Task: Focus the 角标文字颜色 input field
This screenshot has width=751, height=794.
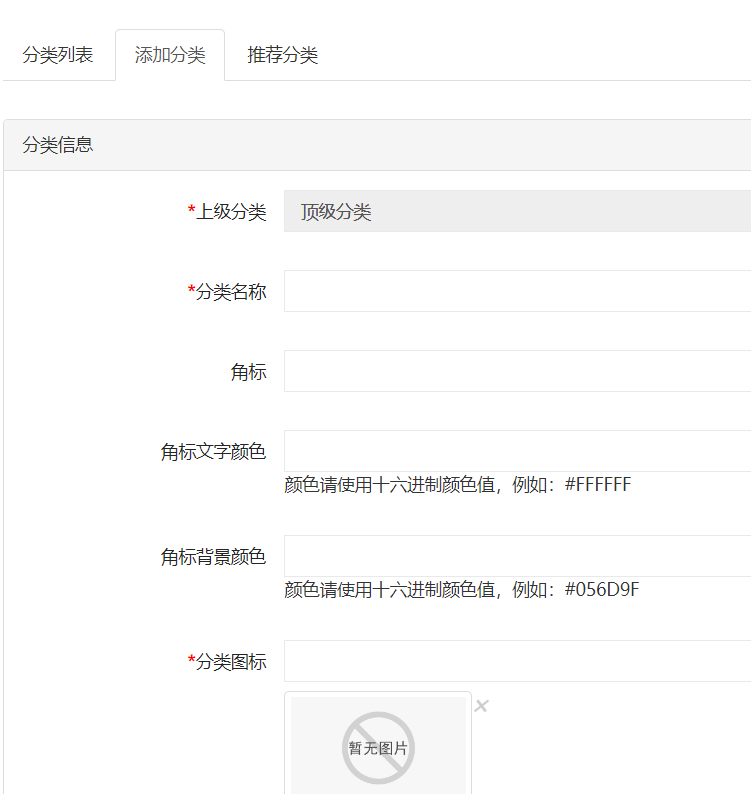Action: 517,451
